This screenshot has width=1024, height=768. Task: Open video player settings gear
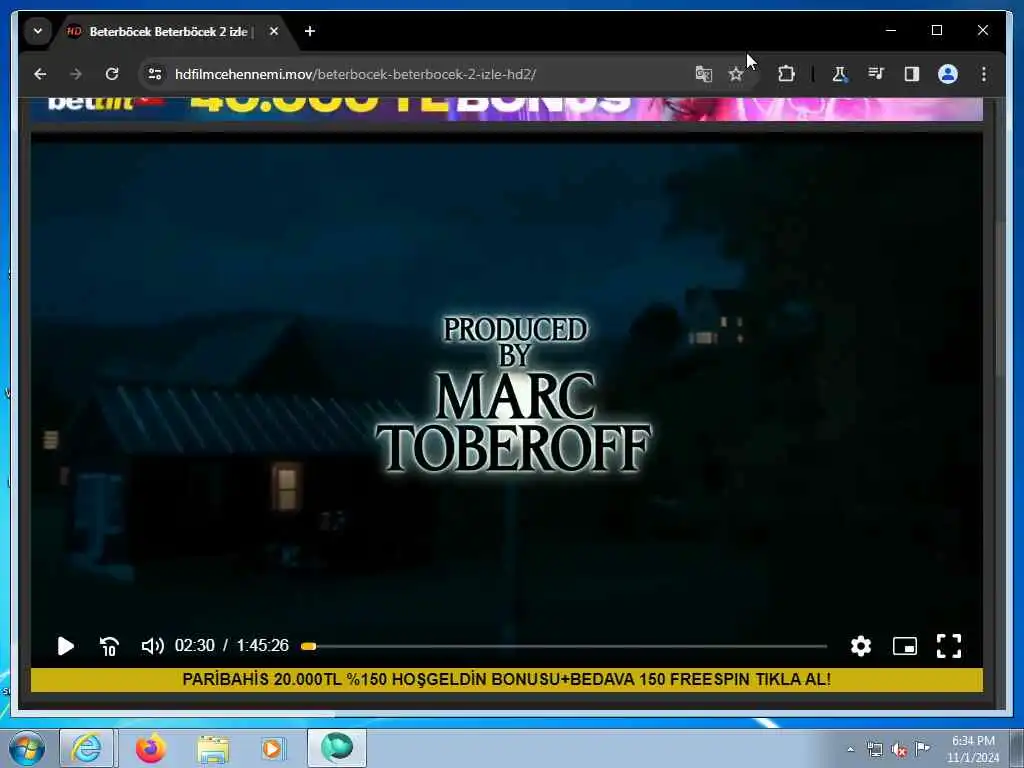(x=861, y=646)
